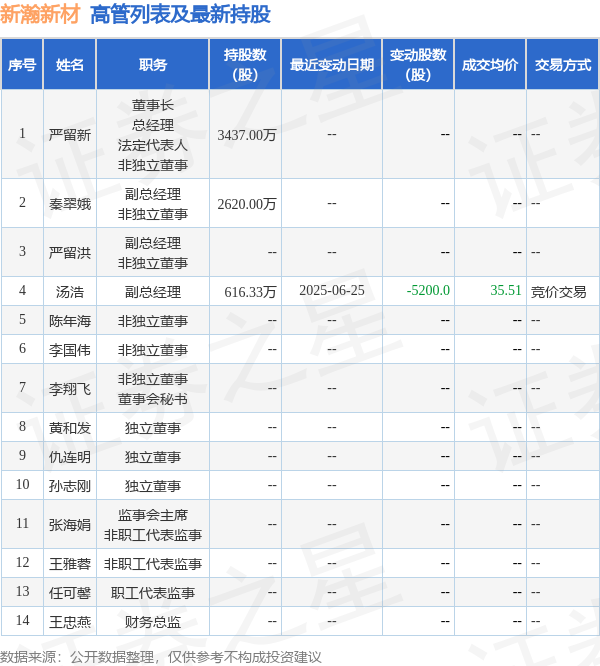The height and width of the screenshot is (666, 600).
Task: Select the 姓名 column header
Action: click(x=70, y=65)
